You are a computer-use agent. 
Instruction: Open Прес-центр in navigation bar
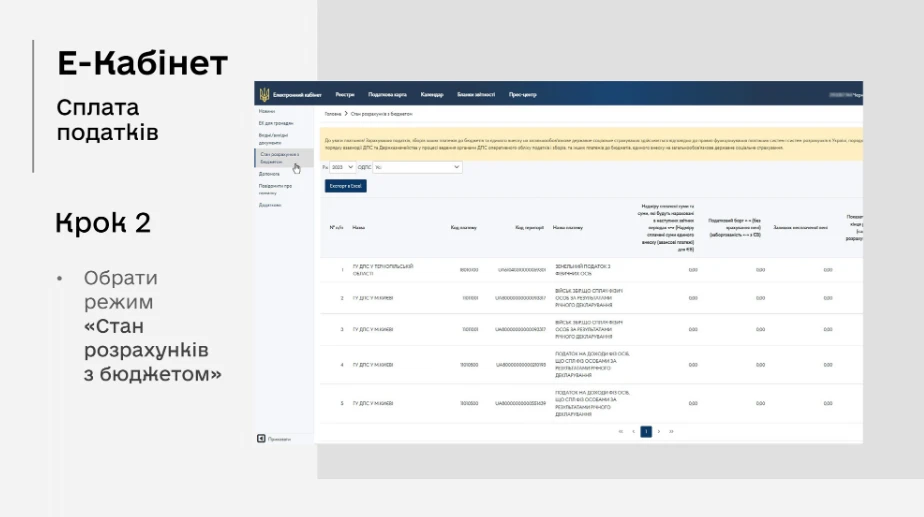tap(523, 94)
